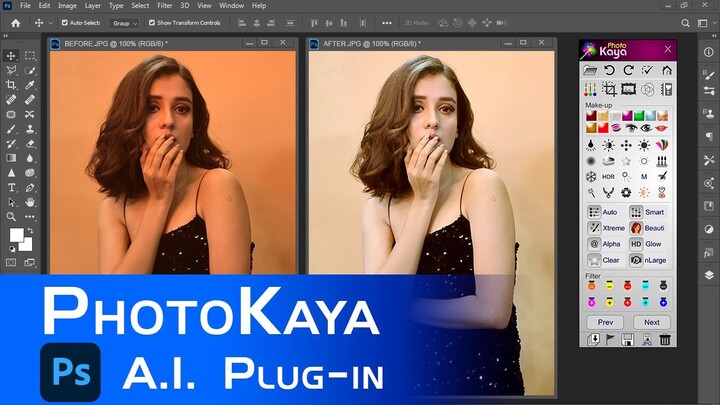Viewport: 720px width, 405px height.
Task: Select the Clone Stamp tool
Action: pyautogui.click(x=30, y=129)
